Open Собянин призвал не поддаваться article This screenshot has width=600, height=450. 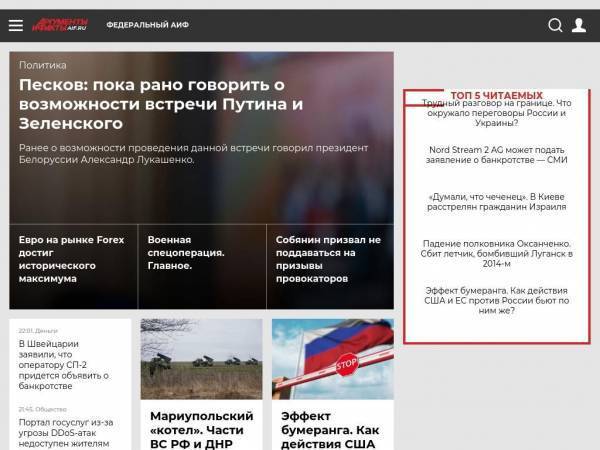point(328,259)
